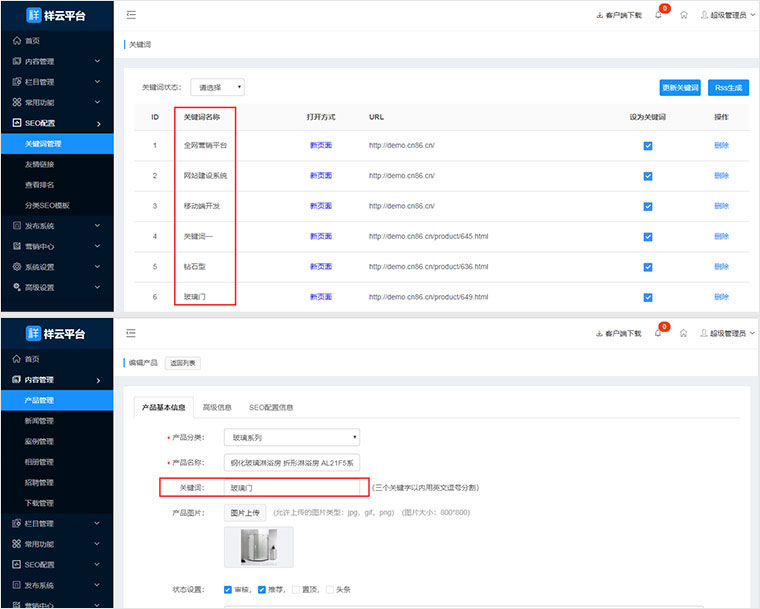The image size is (760, 609).
Task: Click the 案例管理 sidebar item
Action: pyautogui.click(x=40, y=441)
